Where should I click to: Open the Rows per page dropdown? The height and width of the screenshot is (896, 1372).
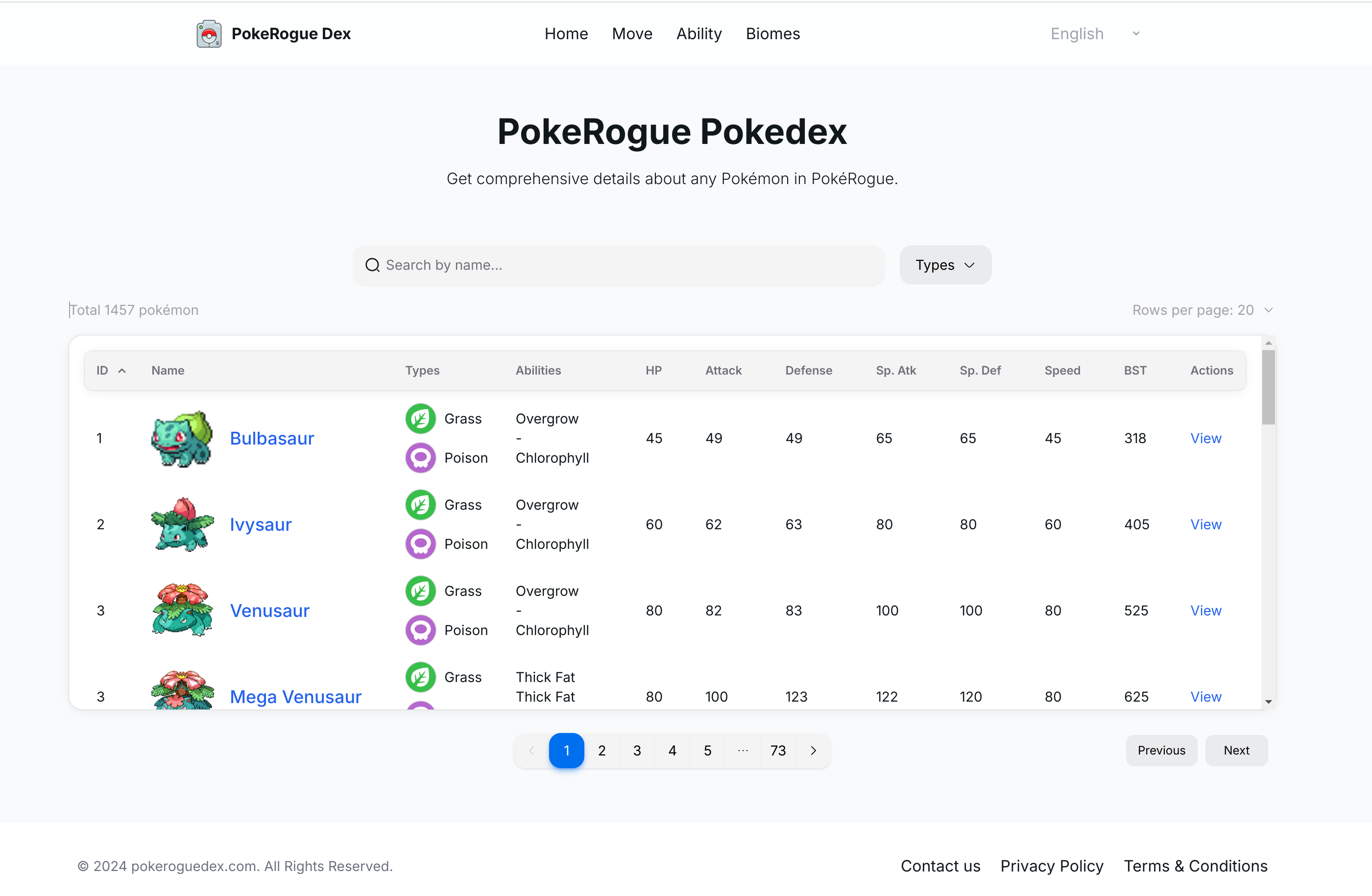1203,310
